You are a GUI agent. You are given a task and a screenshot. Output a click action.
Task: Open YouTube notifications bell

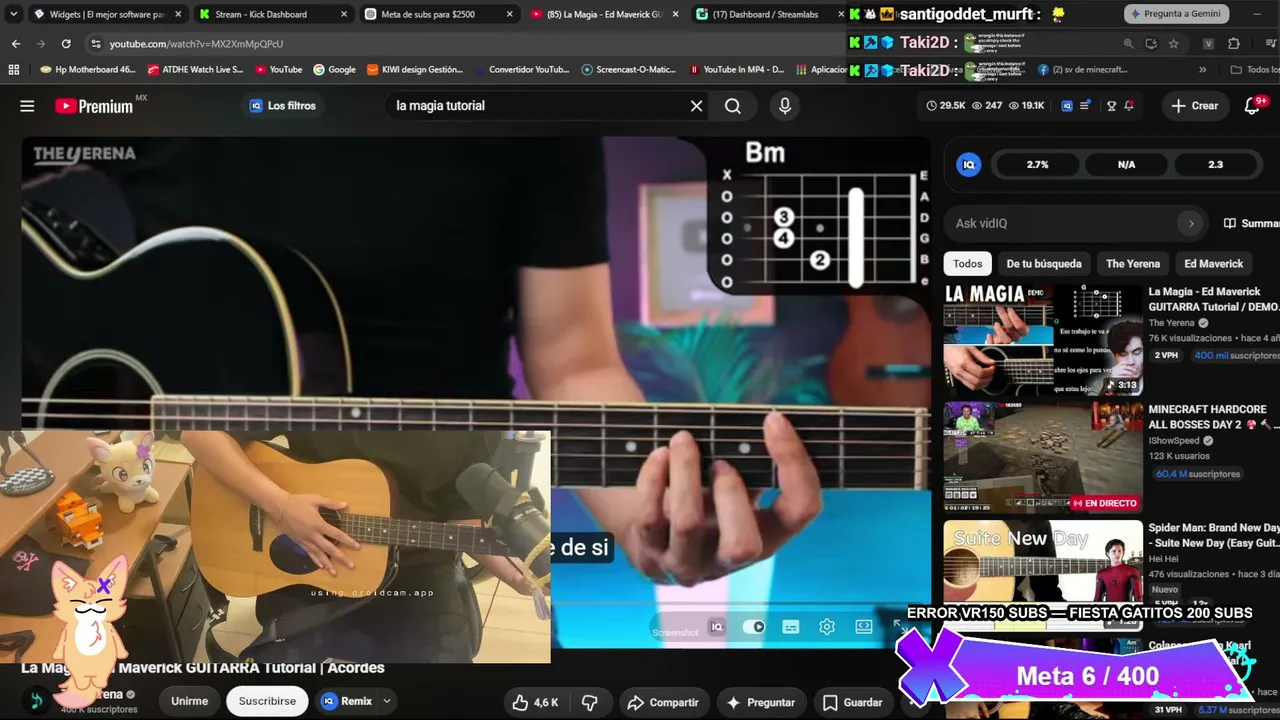coord(1252,106)
